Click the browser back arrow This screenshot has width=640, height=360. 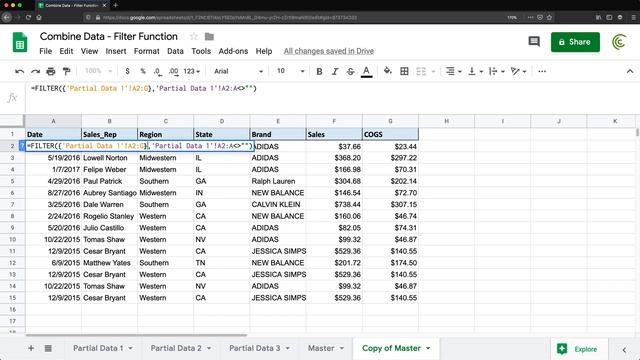pyautogui.click(x=7, y=18)
